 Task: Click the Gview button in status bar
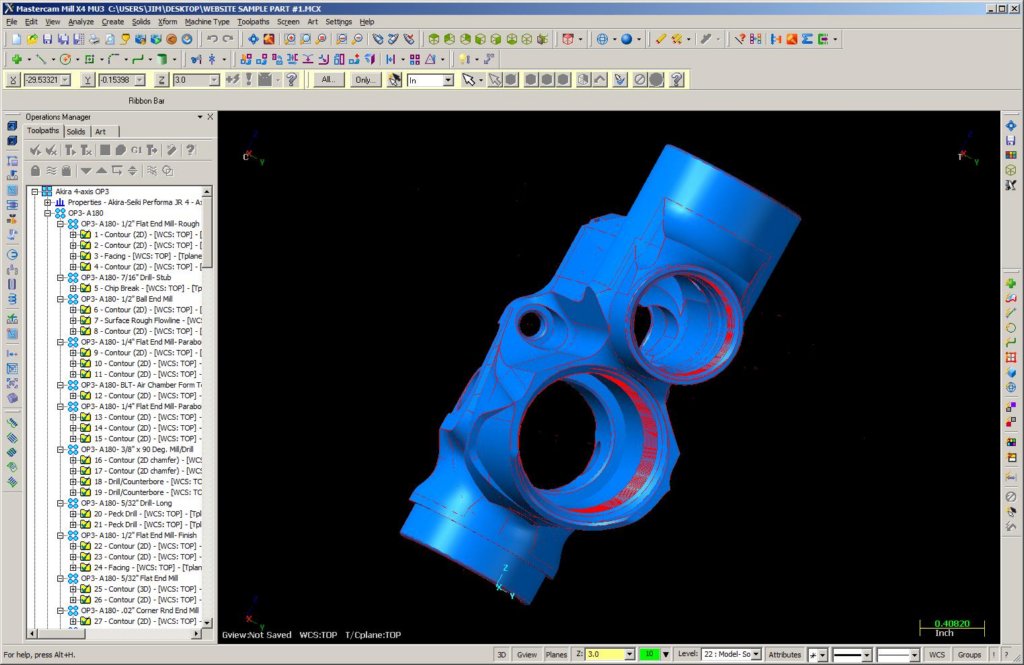tap(526, 654)
